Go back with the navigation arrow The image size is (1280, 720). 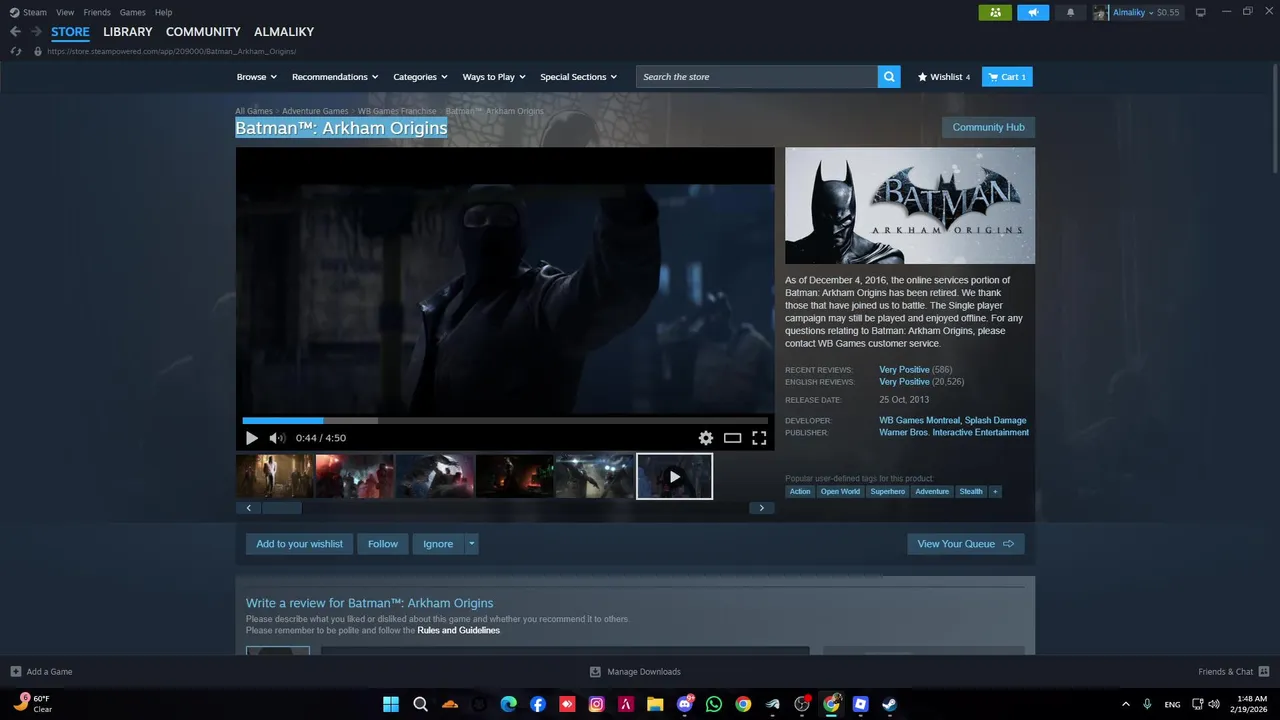(x=15, y=32)
